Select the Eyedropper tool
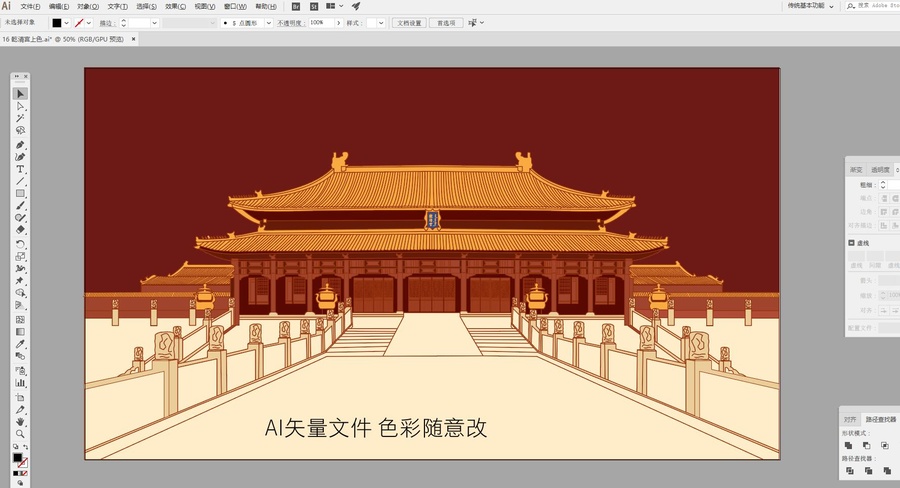The width and height of the screenshot is (900, 488). tap(20, 343)
